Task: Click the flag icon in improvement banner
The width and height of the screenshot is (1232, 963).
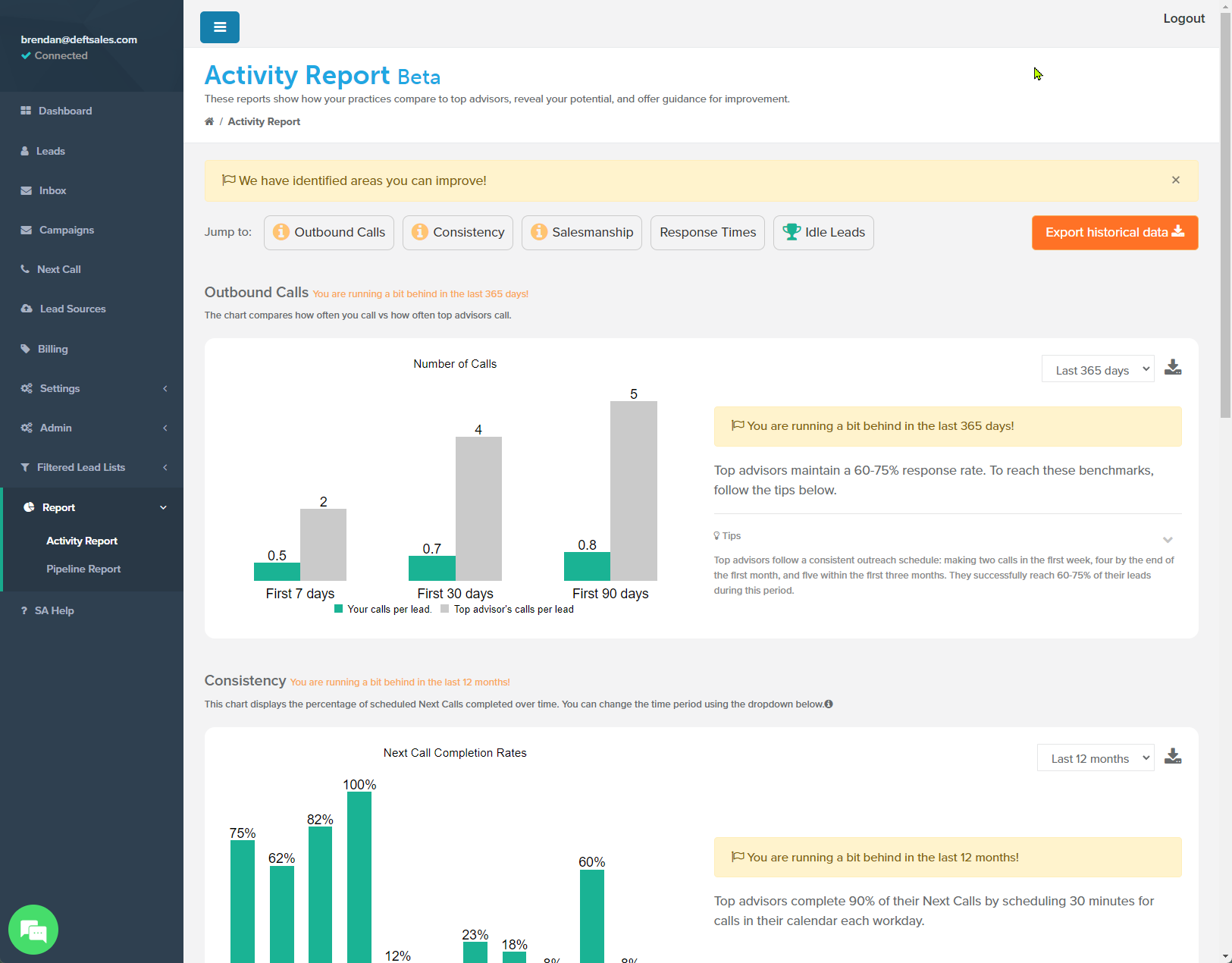Action: tap(228, 180)
